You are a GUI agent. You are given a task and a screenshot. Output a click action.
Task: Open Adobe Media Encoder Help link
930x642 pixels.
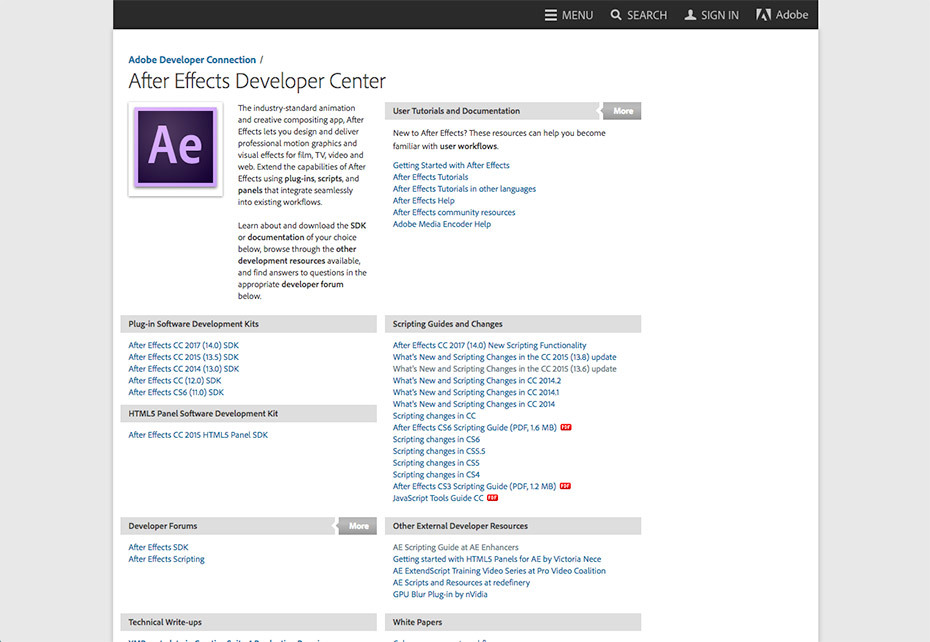tap(442, 224)
